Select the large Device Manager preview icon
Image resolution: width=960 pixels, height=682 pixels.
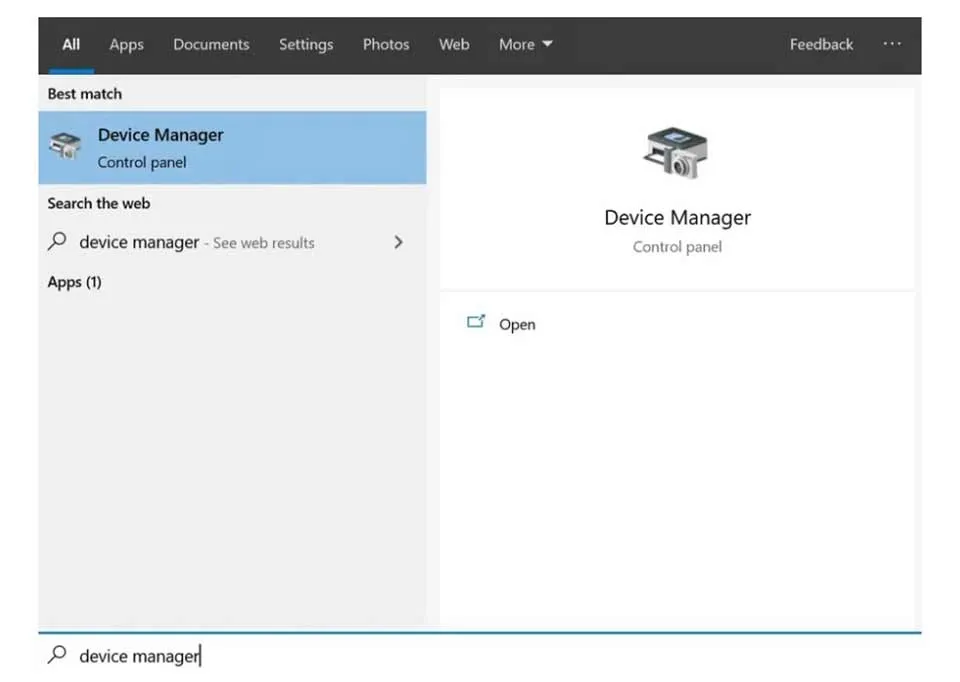click(677, 151)
